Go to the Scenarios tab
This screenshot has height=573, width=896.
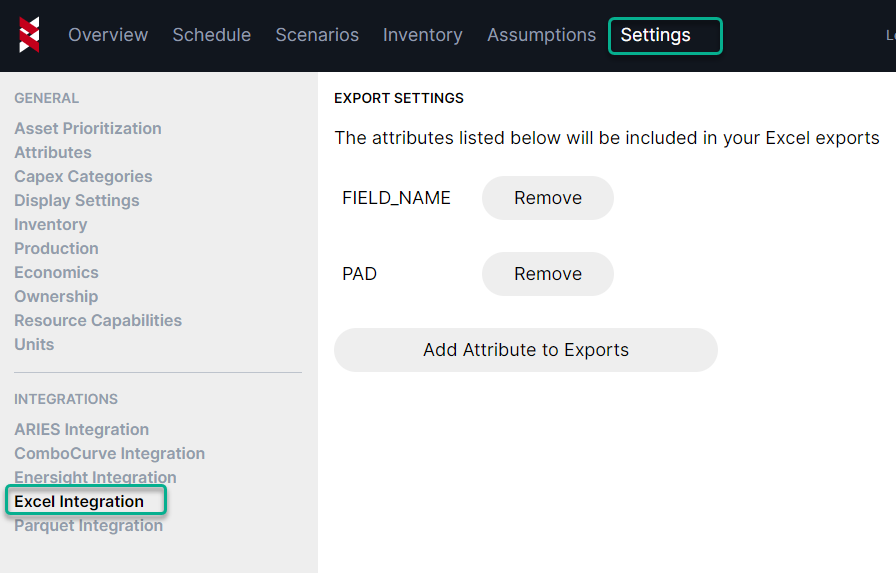click(317, 35)
